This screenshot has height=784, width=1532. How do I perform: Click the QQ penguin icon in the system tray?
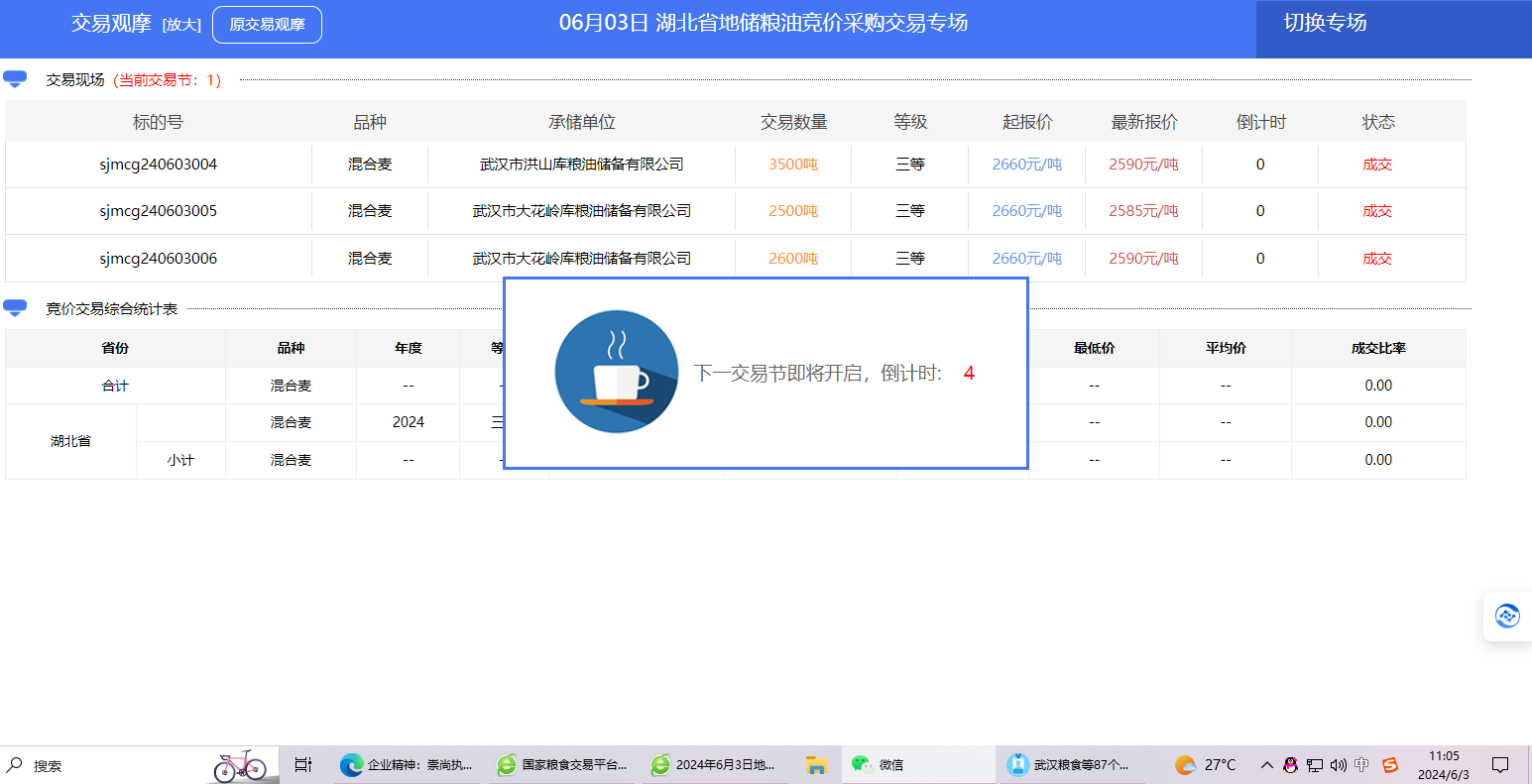pyautogui.click(x=1290, y=764)
